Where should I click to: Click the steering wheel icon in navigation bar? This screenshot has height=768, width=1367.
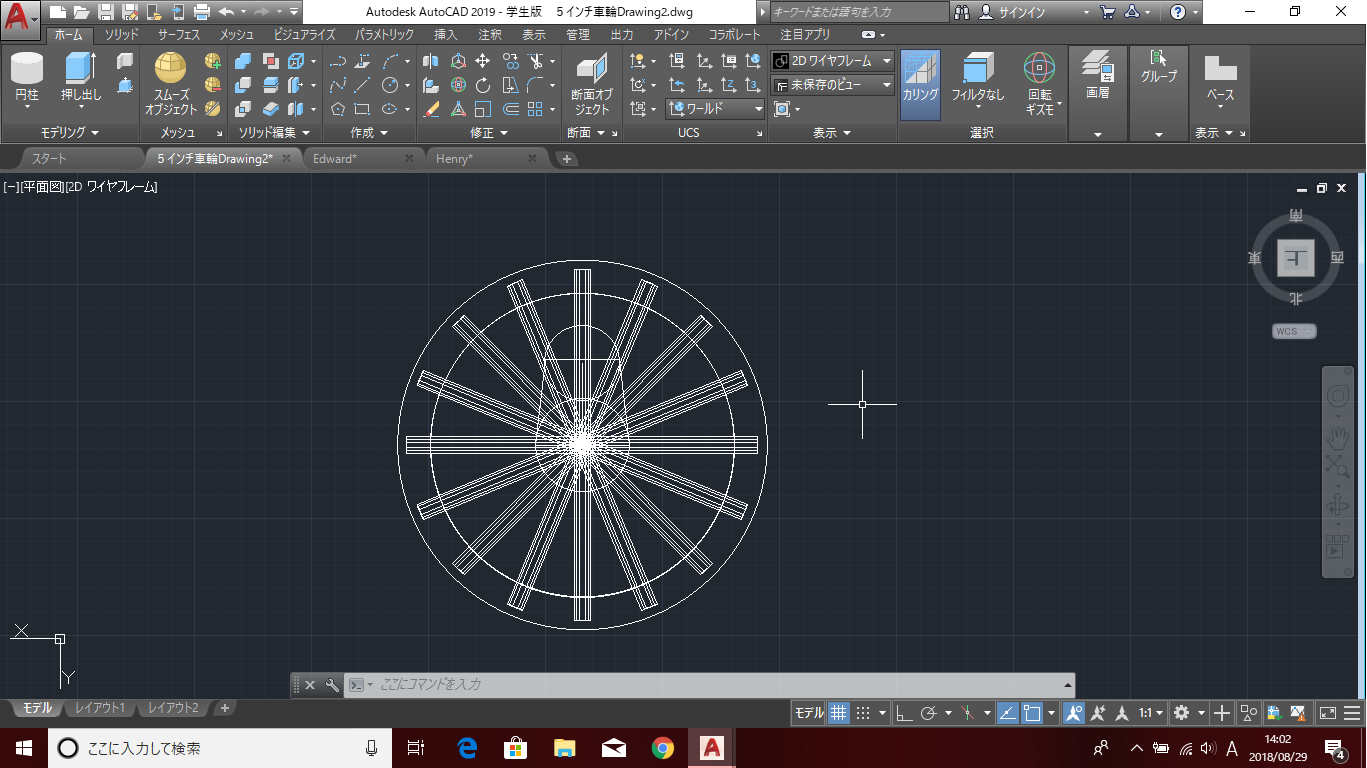[1337, 397]
